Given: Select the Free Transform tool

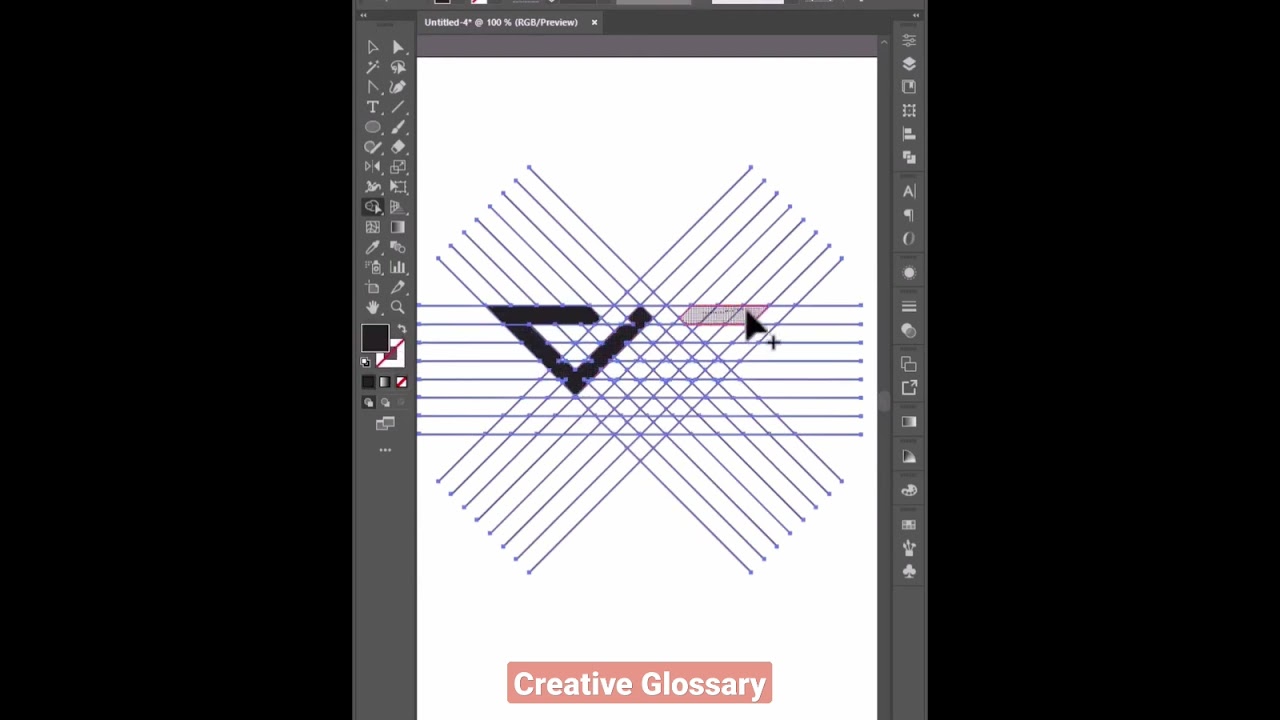Looking at the screenshot, I should [x=398, y=187].
